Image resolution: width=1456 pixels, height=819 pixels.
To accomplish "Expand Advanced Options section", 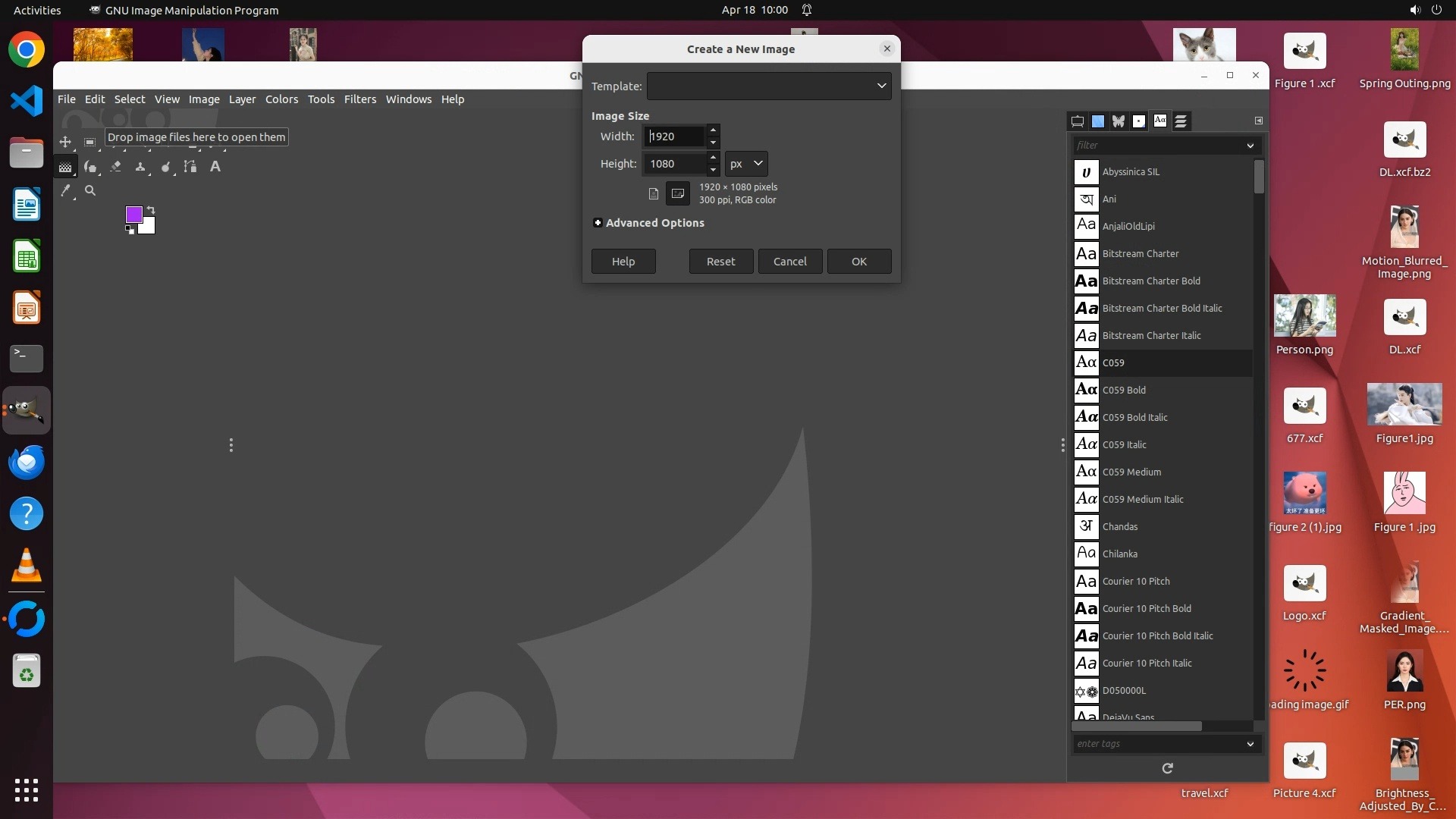I will click(x=598, y=223).
